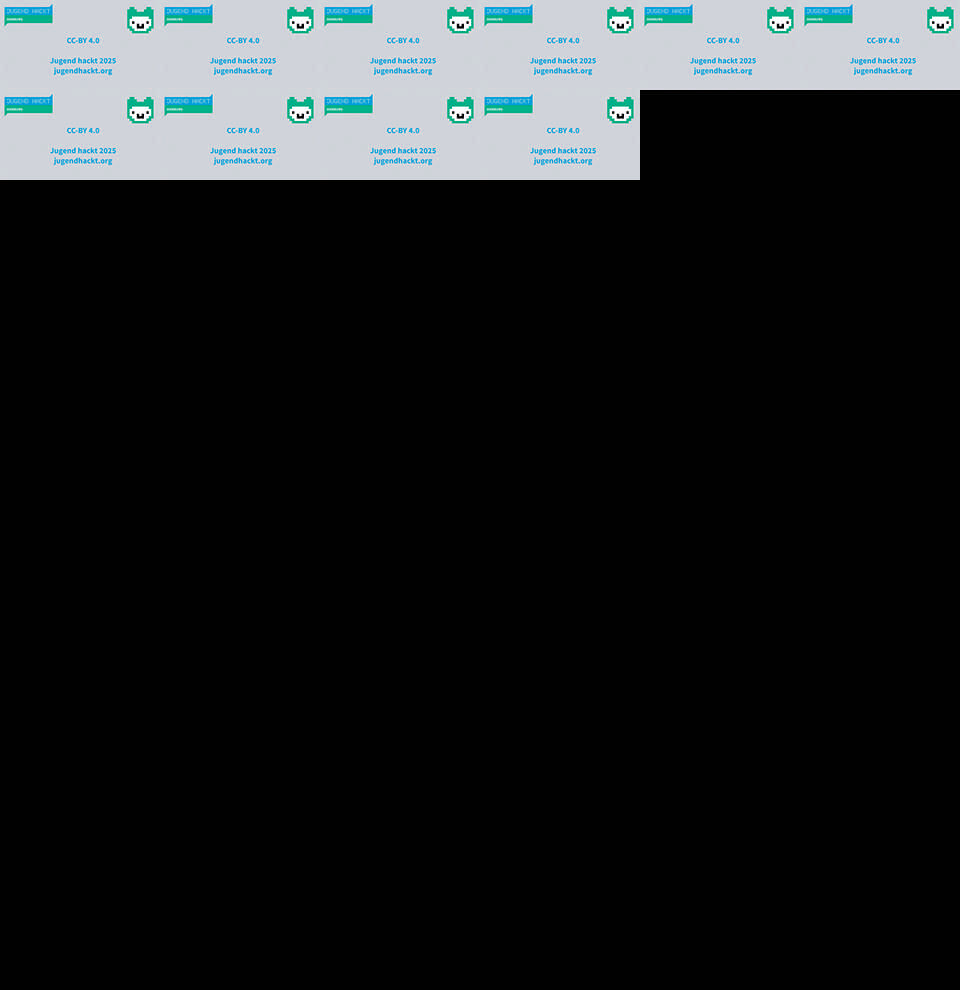Click "Jugend hackt 2025" in the third top-row tile
Screen dimensions: 960x990
[x=403, y=61]
